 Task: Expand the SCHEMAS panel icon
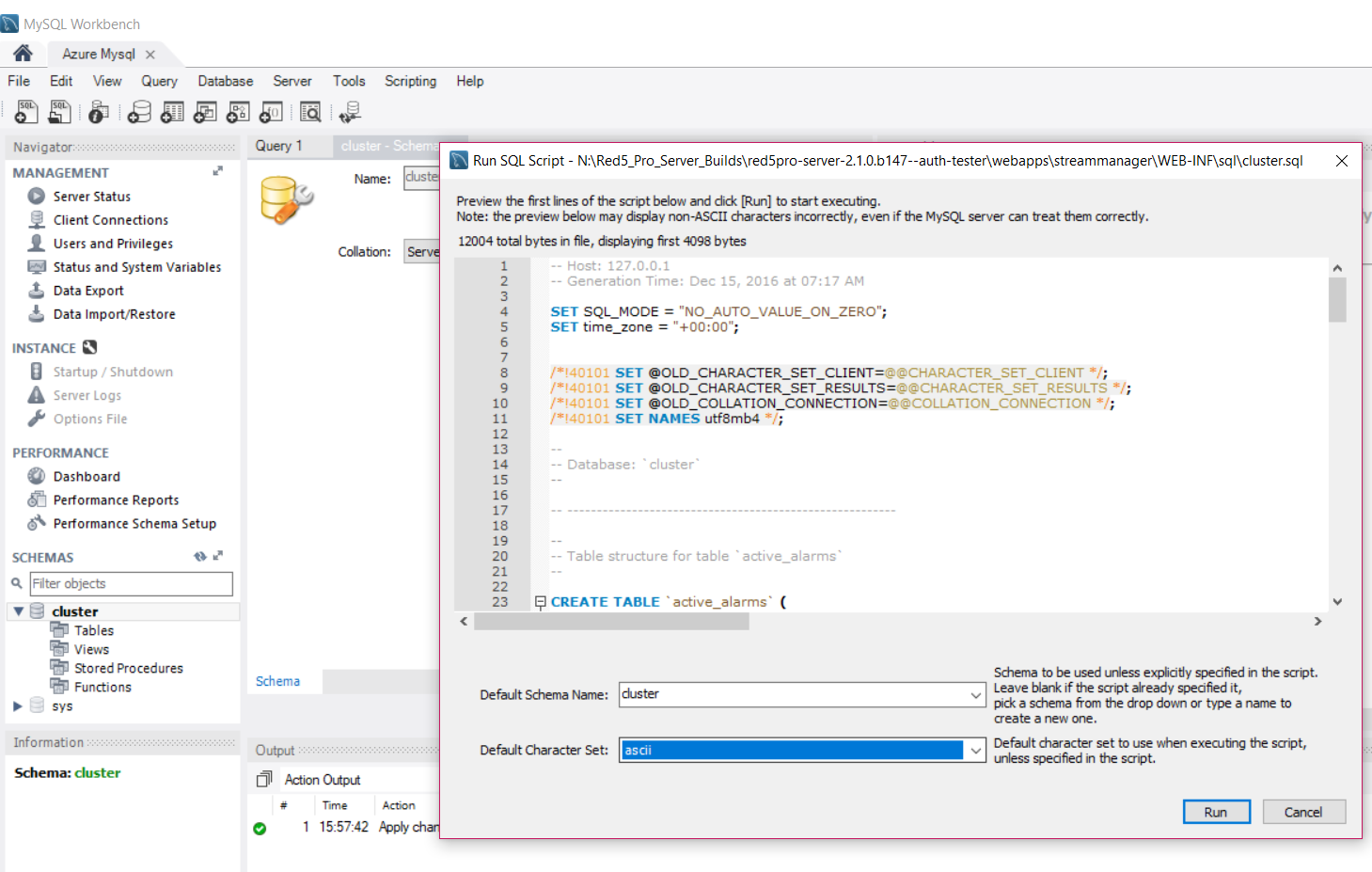point(218,556)
